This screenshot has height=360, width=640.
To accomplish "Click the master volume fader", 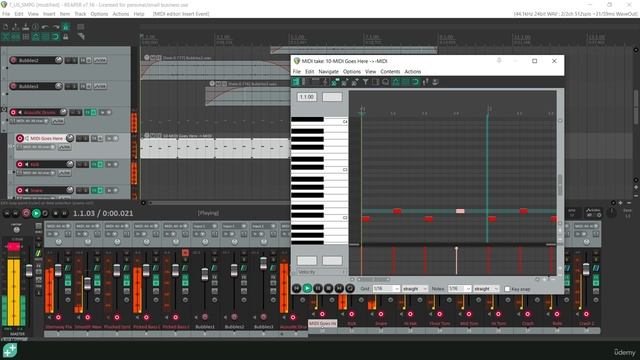I will [x=29, y=270].
